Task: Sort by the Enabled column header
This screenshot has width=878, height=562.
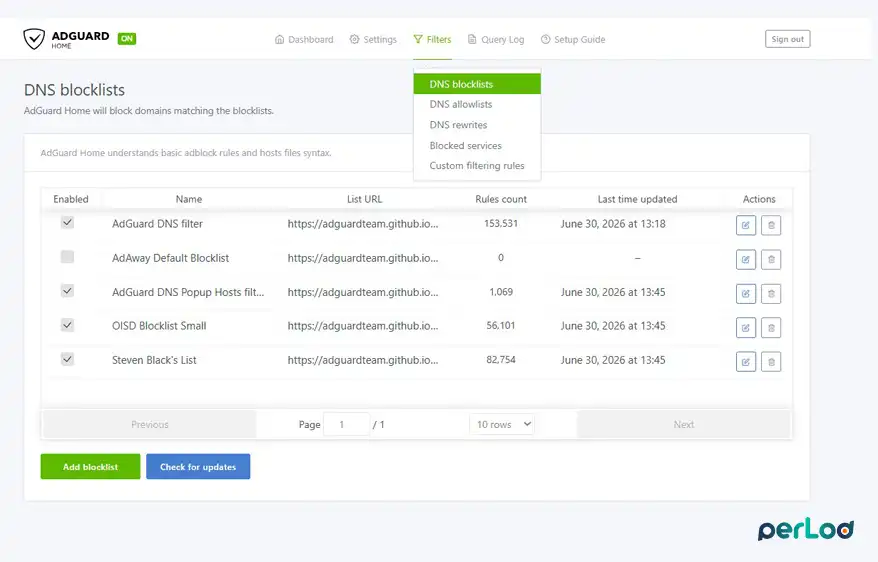Action: click(71, 199)
